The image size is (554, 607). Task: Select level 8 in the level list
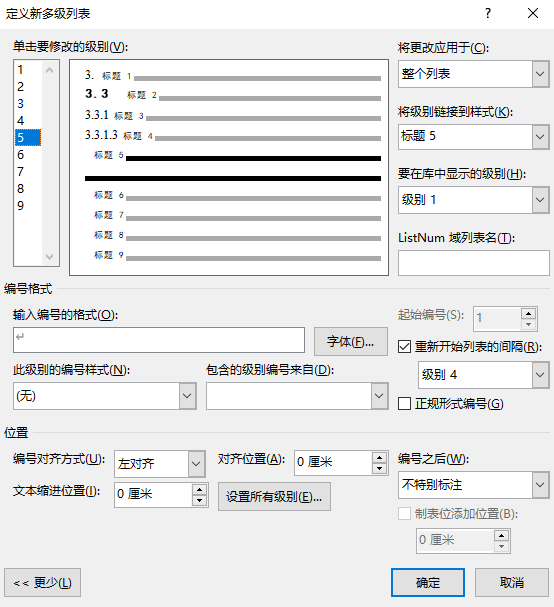click(28, 189)
